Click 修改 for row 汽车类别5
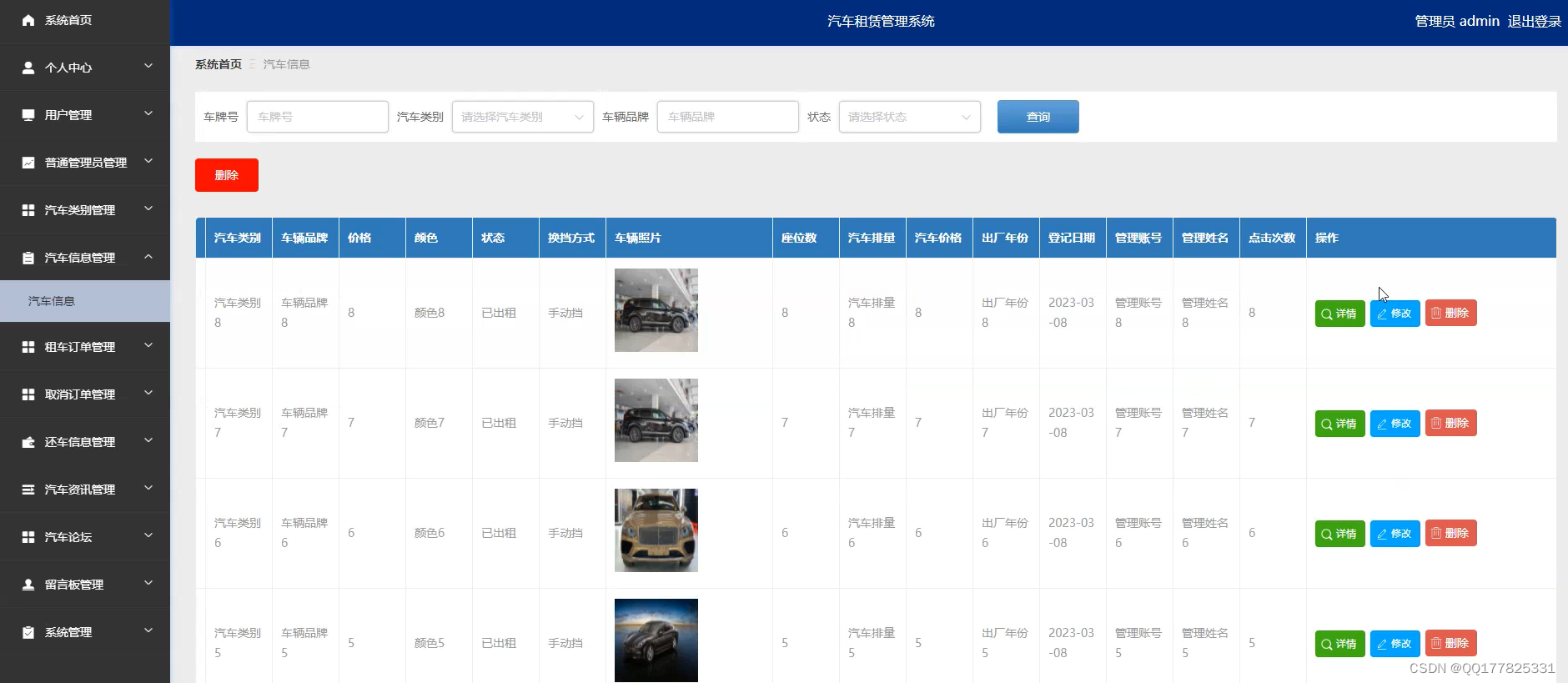The height and width of the screenshot is (683, 1568). click(1395, 644)
